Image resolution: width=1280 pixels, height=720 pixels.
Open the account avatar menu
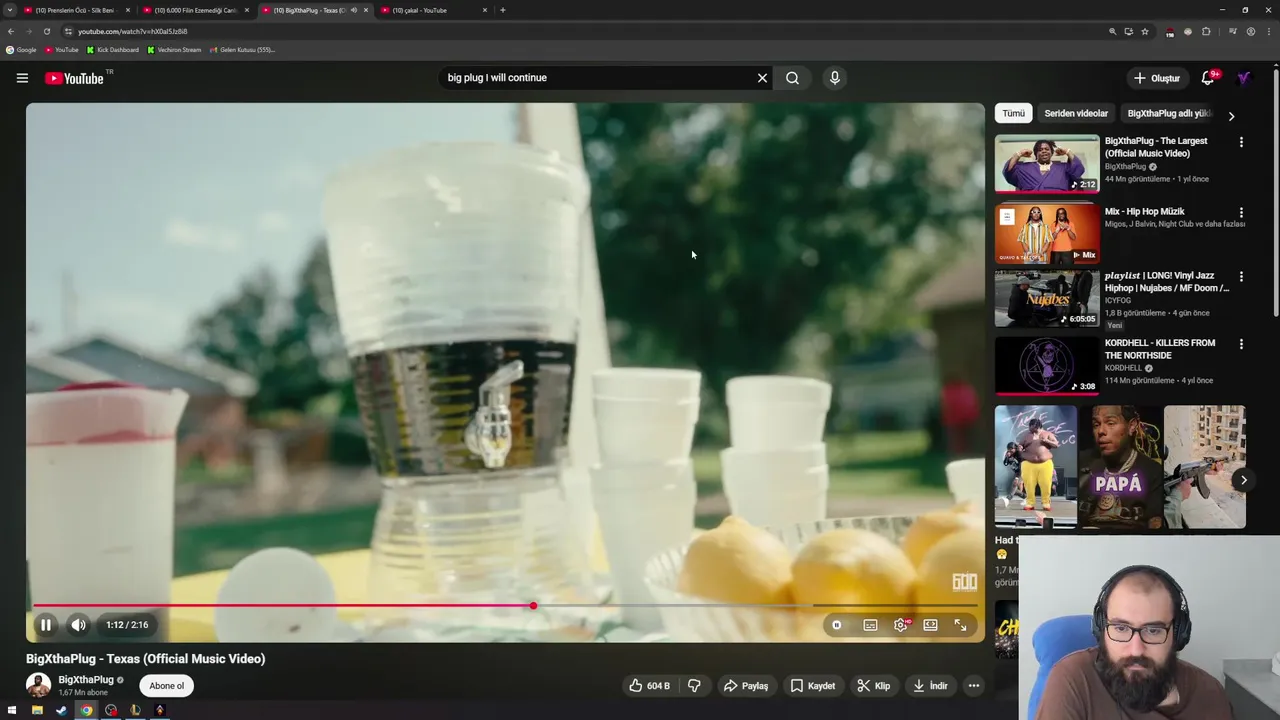(1244, 78)
